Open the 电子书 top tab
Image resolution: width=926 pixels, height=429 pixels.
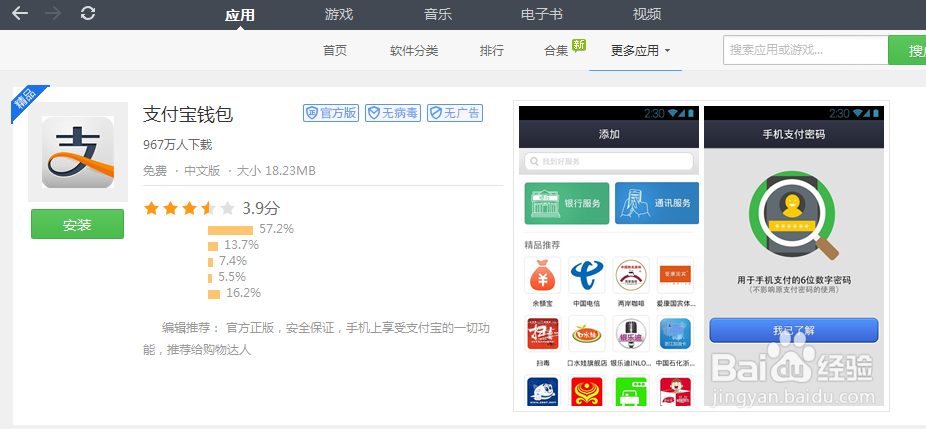(542, 14)
